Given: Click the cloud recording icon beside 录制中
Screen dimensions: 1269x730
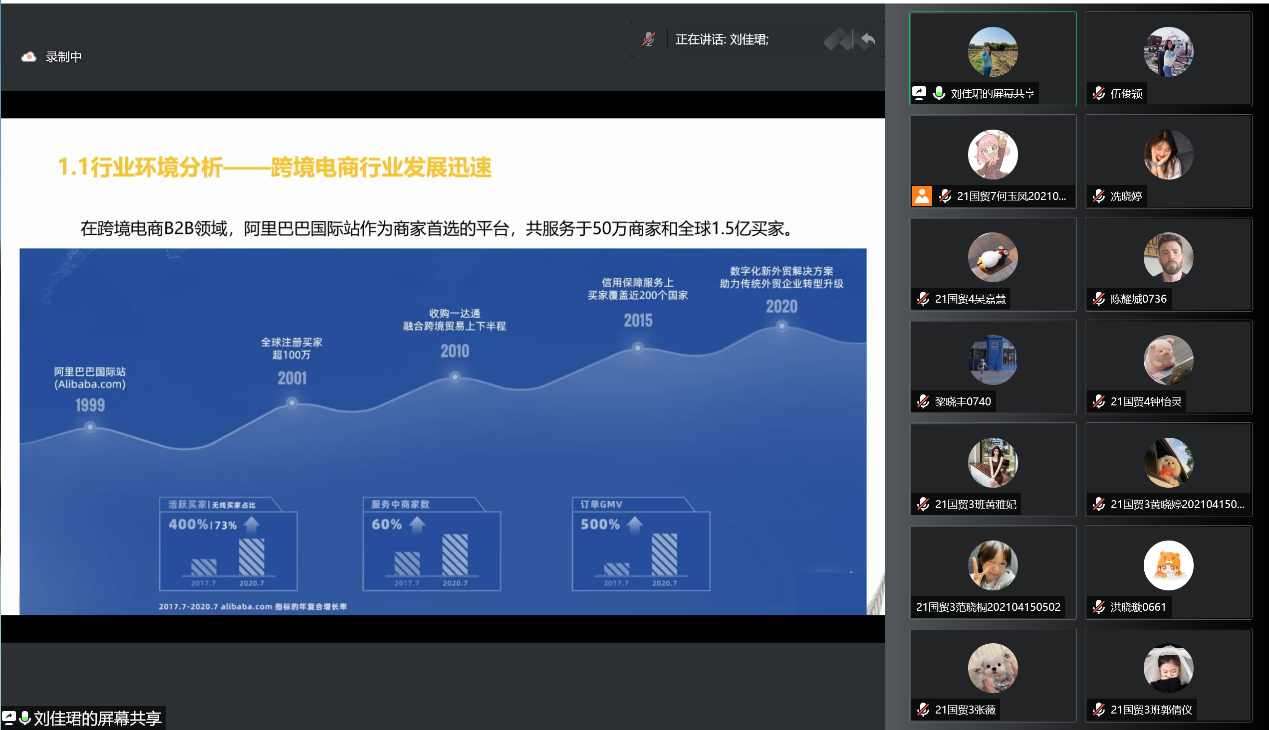Looking at the screenshot, I should coord(29,57).
